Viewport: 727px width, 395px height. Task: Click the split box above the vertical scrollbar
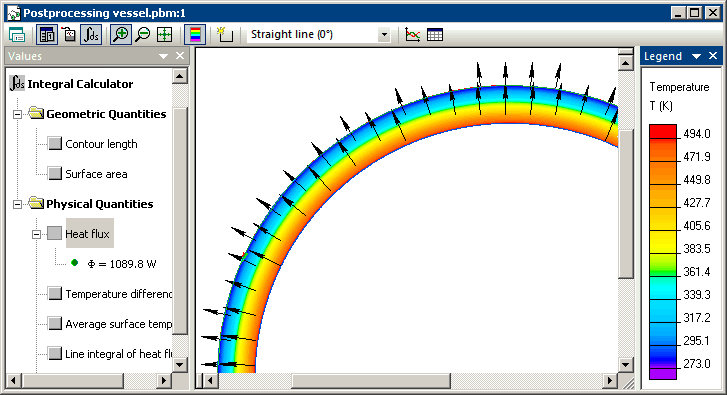click(x=626, y=51)
